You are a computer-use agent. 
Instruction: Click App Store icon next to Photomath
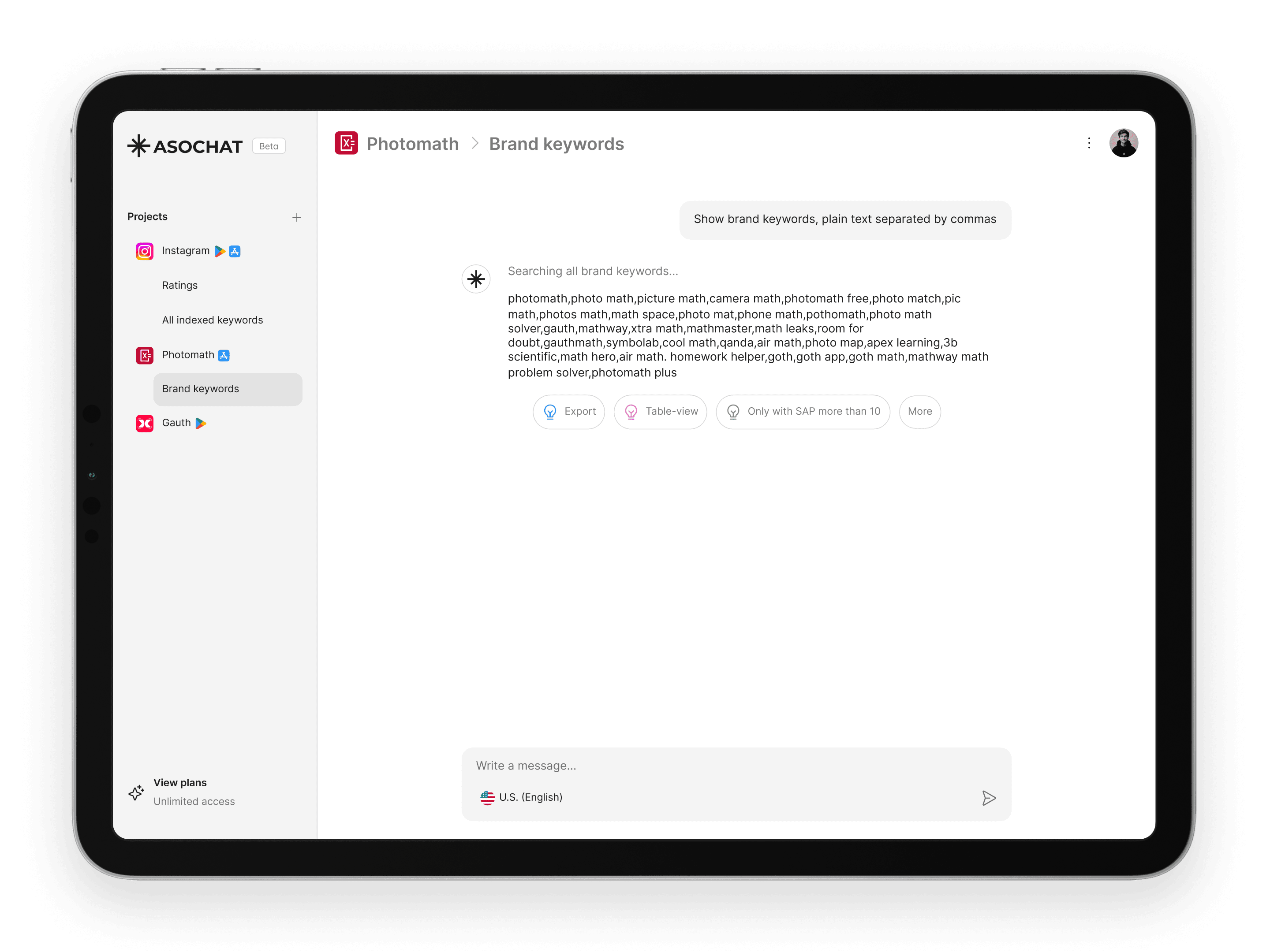pos(224,355)
